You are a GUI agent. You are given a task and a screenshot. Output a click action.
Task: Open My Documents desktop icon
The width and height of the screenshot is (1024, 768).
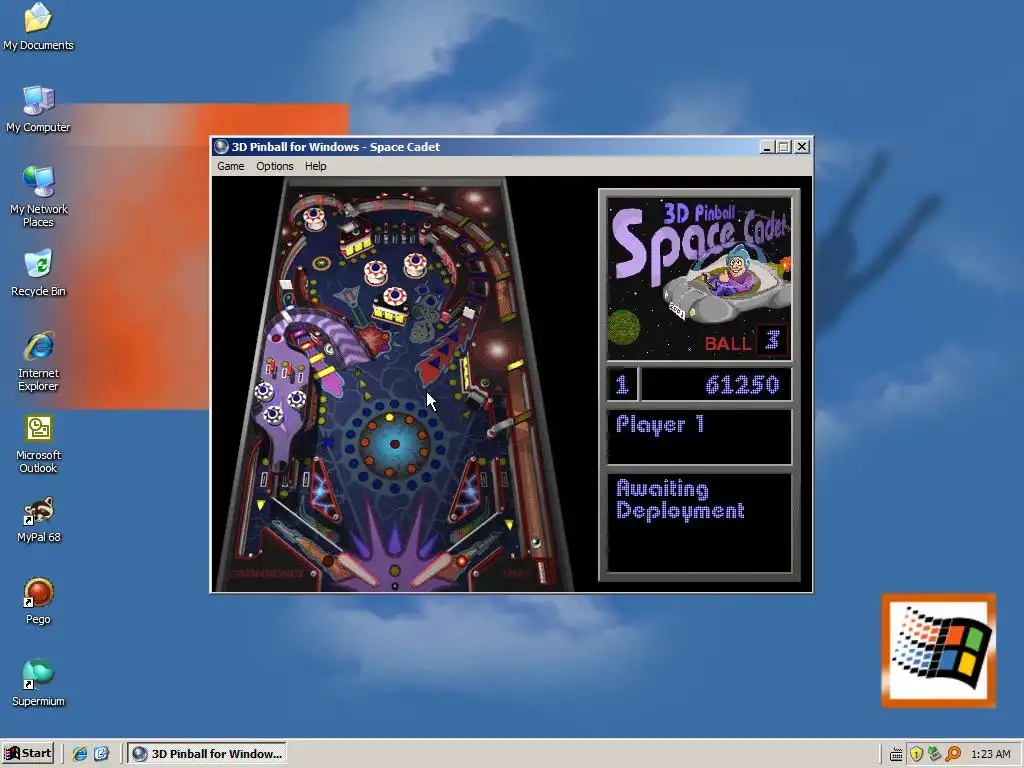(x=39, y=27)
